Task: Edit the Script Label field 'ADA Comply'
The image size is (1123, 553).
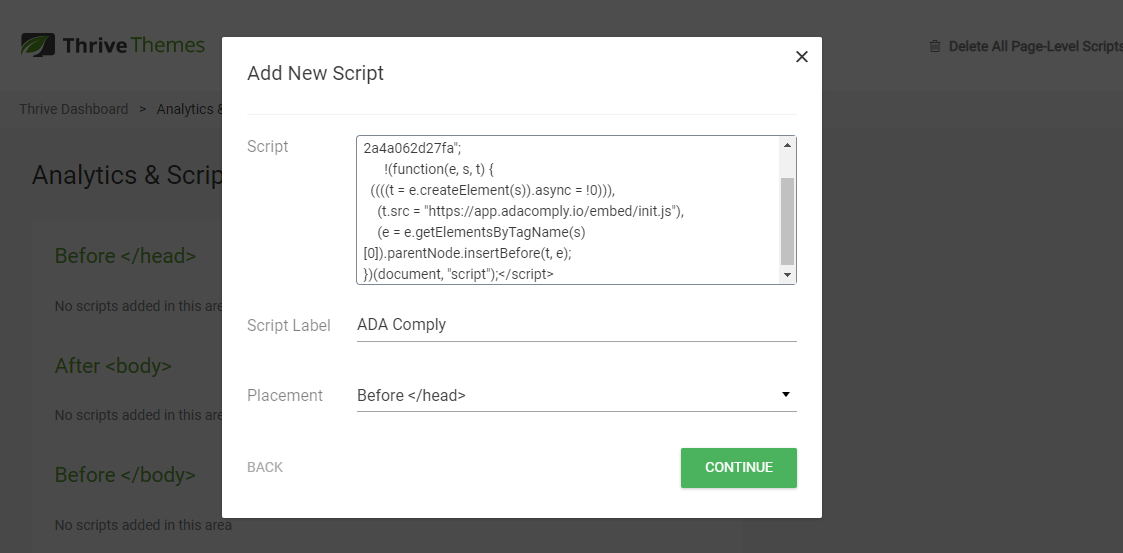Action: [x=577, y=324]
